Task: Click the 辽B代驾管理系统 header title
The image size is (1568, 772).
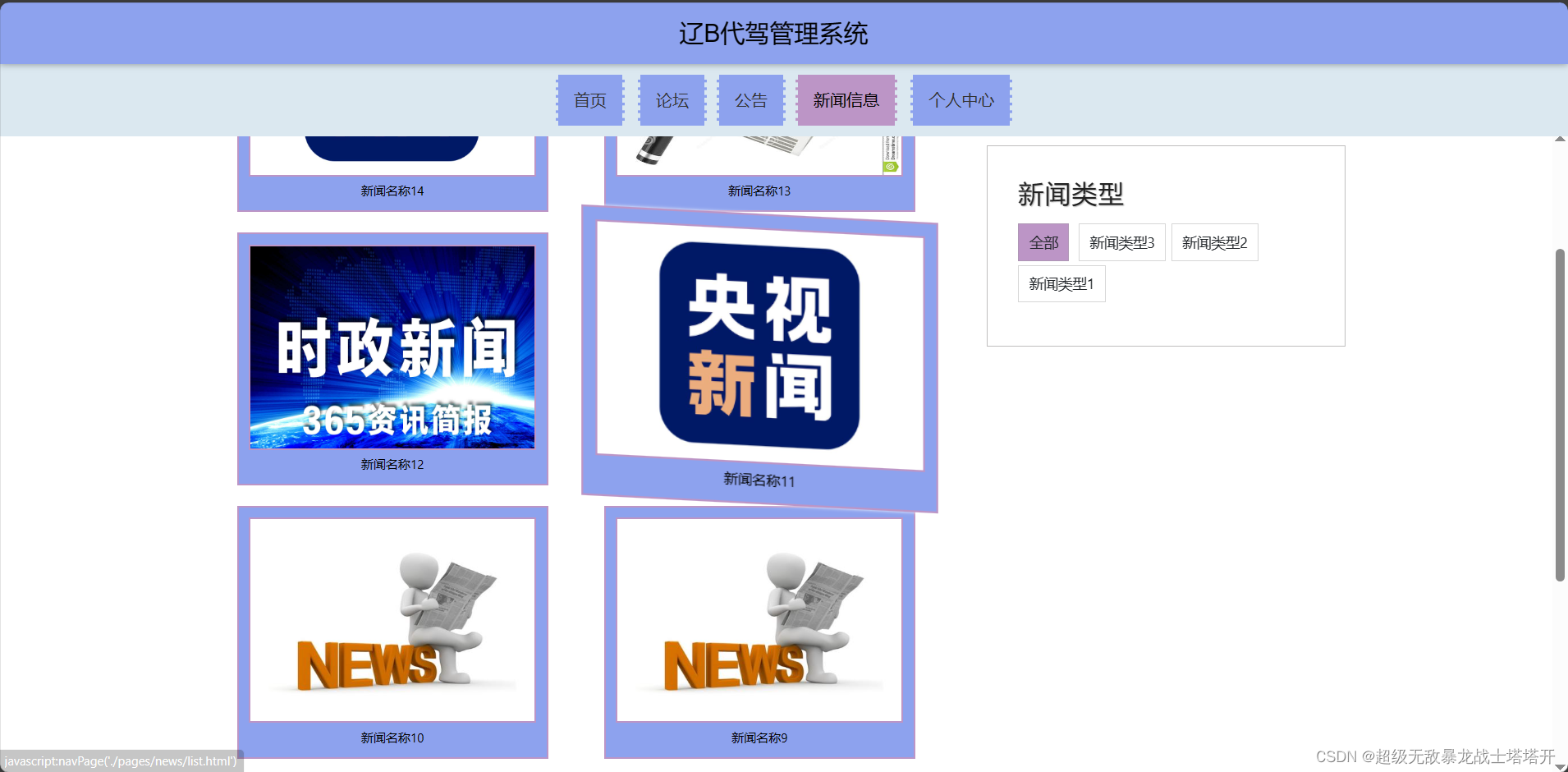Action: (x=773, y=34)
